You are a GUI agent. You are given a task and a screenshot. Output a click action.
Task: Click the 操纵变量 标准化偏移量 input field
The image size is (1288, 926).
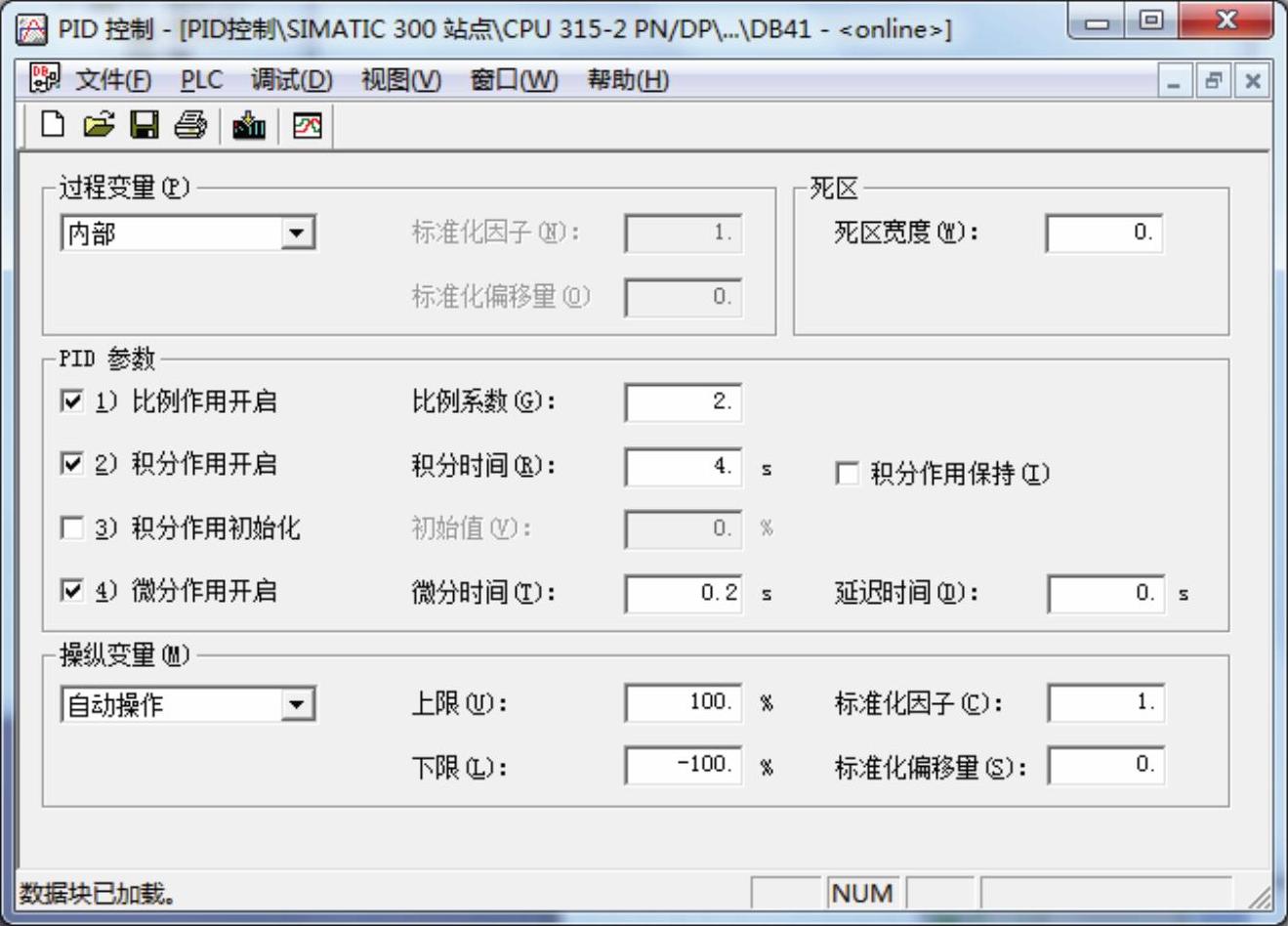pos(1105,765)
